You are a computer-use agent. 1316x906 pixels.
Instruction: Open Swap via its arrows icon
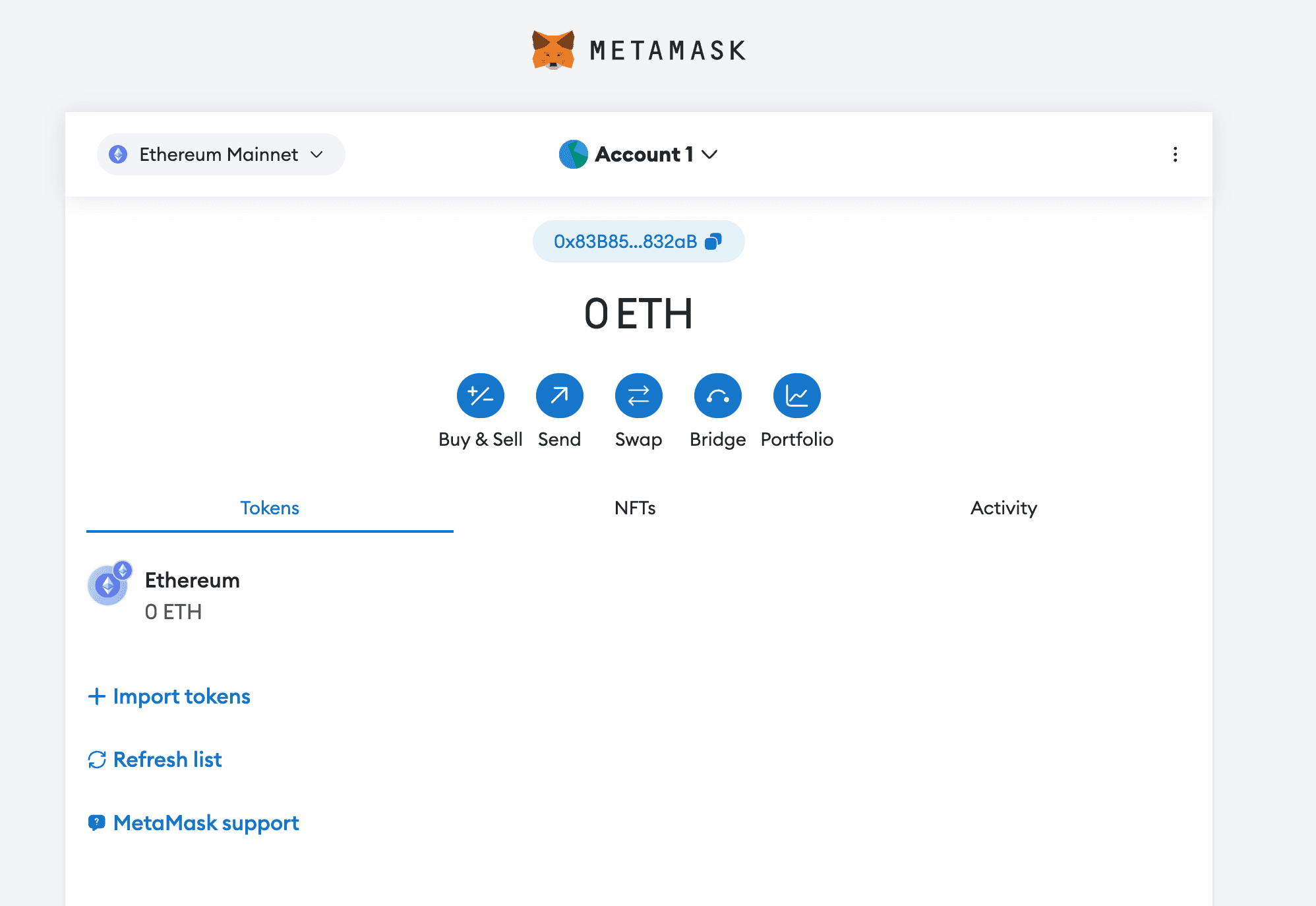(638, 396)
